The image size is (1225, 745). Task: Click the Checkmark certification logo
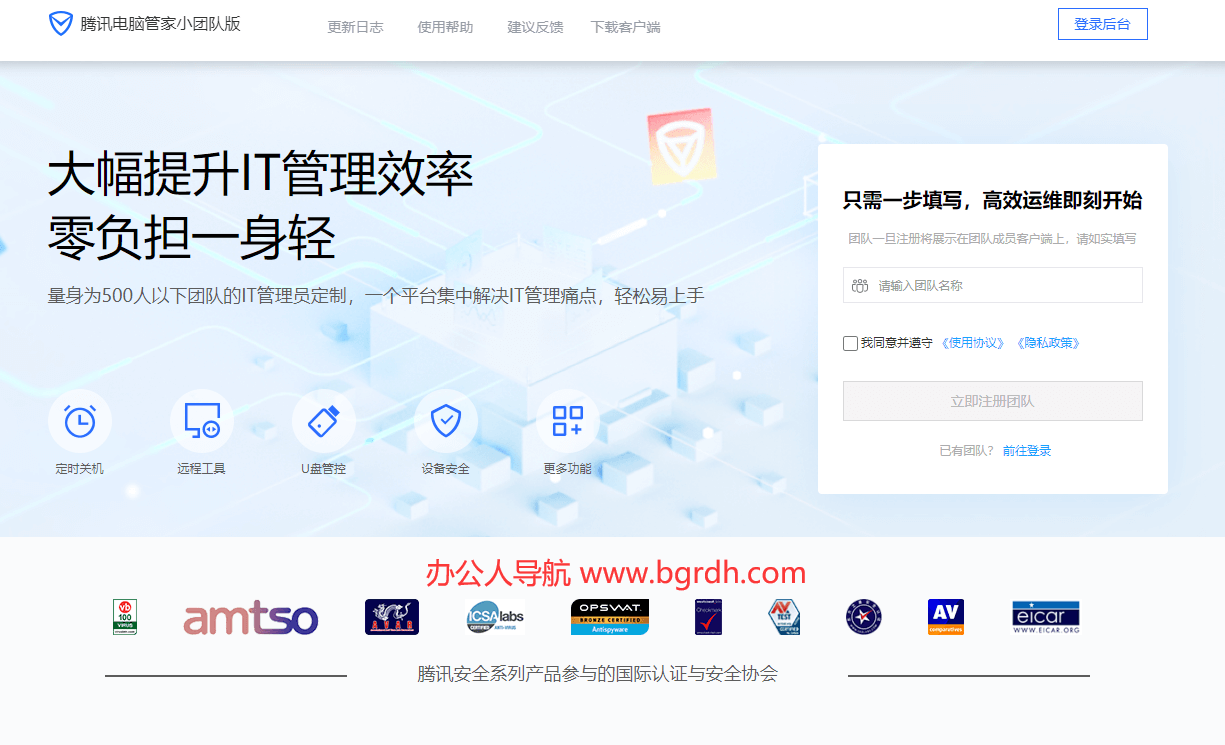tap(709, 617)
